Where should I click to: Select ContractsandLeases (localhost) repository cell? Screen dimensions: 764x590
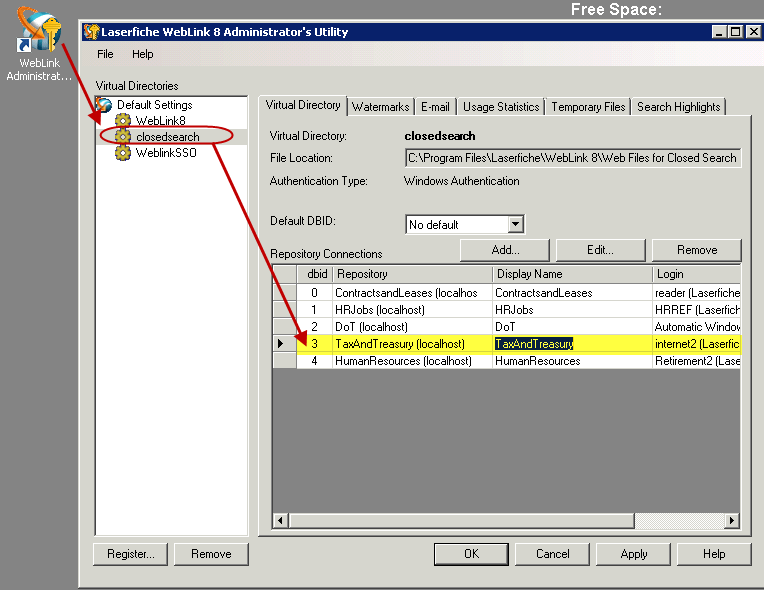tap(413, 293)
